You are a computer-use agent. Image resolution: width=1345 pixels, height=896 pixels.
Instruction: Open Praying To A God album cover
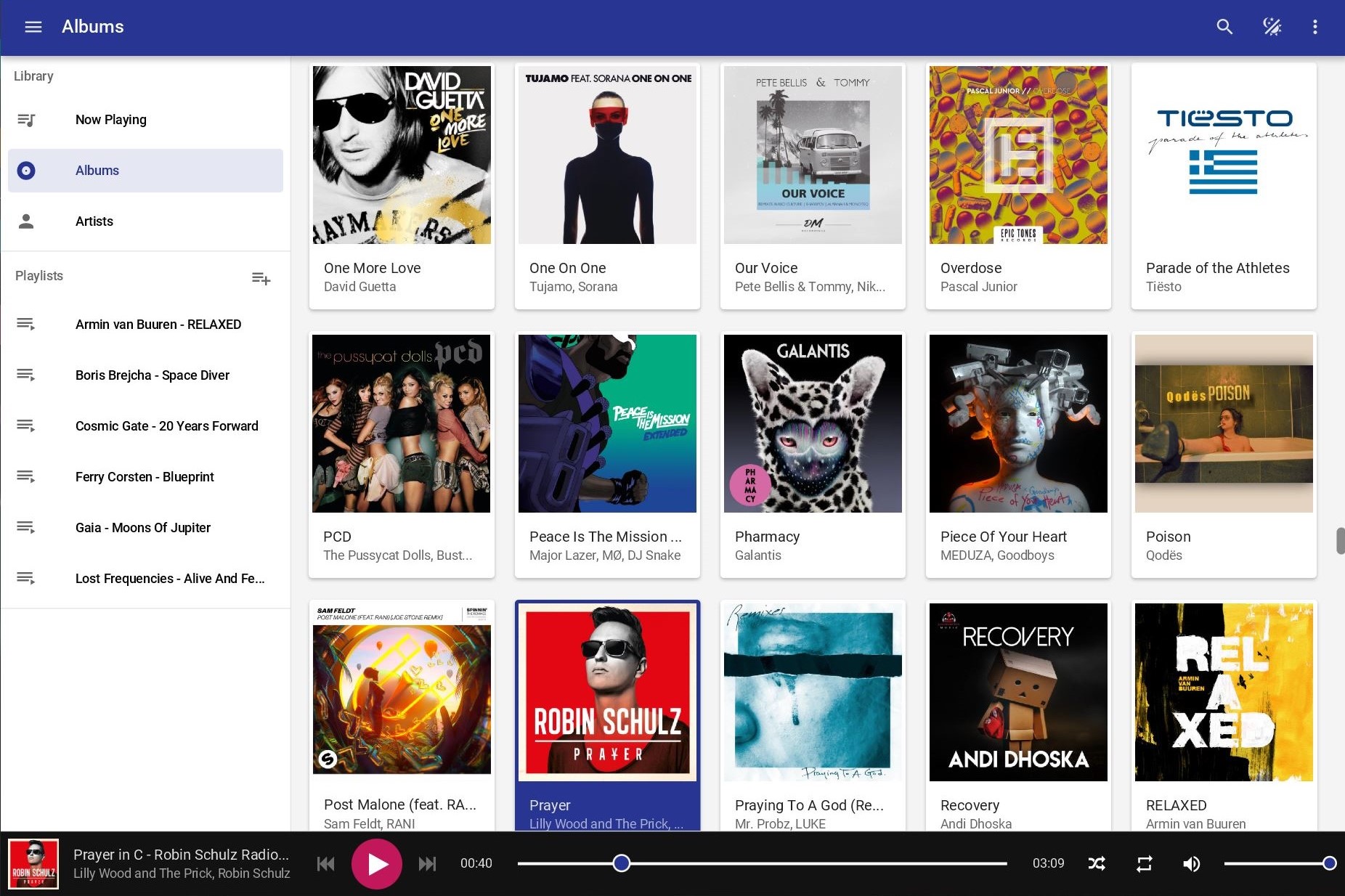(x=813, y=692)
